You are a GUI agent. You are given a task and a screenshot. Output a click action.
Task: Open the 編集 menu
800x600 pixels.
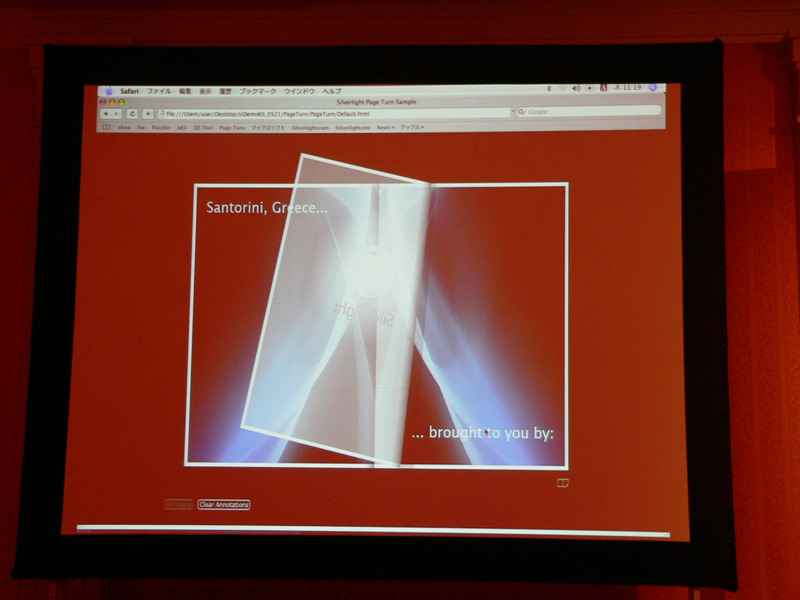(x=185, y=91)
